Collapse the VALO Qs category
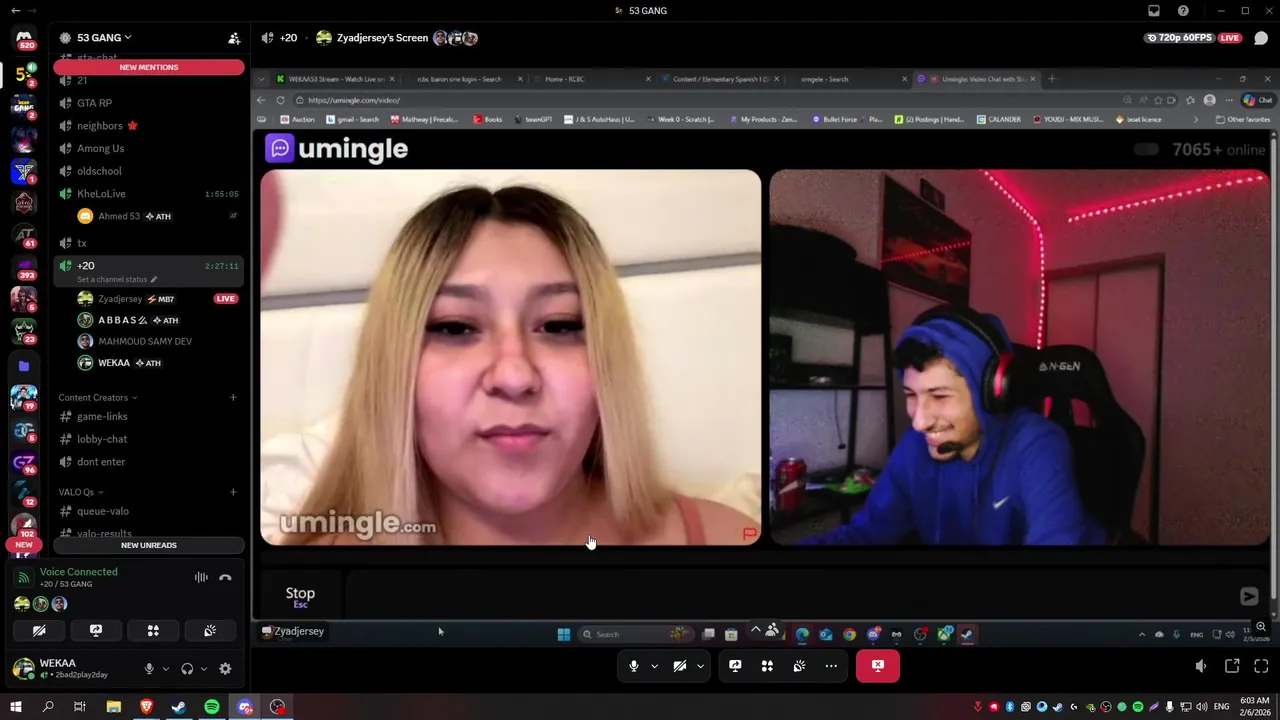This screenshot has width=1280, height=720. pos(81,492)
